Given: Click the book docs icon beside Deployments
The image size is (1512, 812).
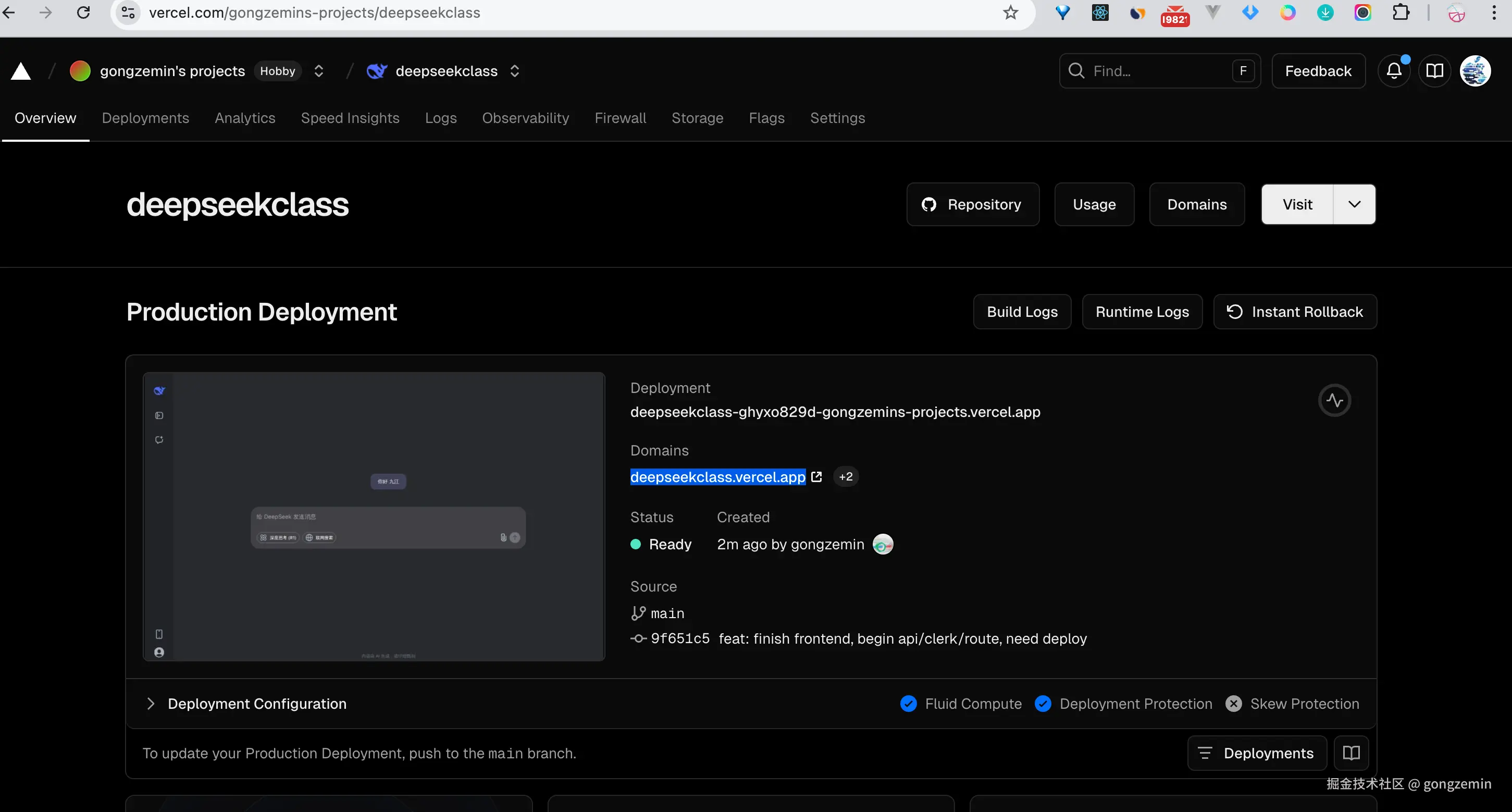Looking at the screenshot, I should (1351, 753).
